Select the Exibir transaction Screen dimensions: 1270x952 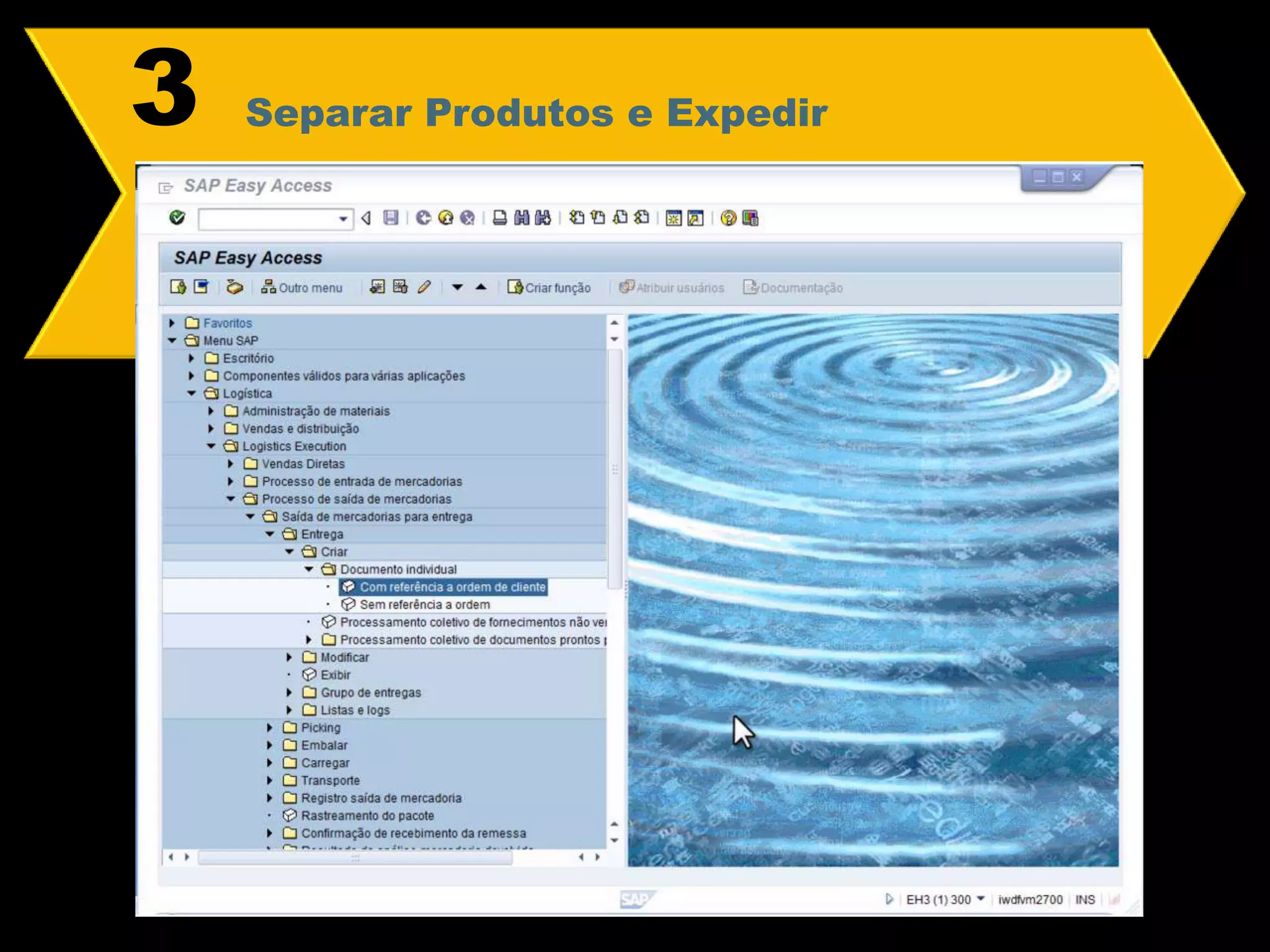(x=326, y=675)
